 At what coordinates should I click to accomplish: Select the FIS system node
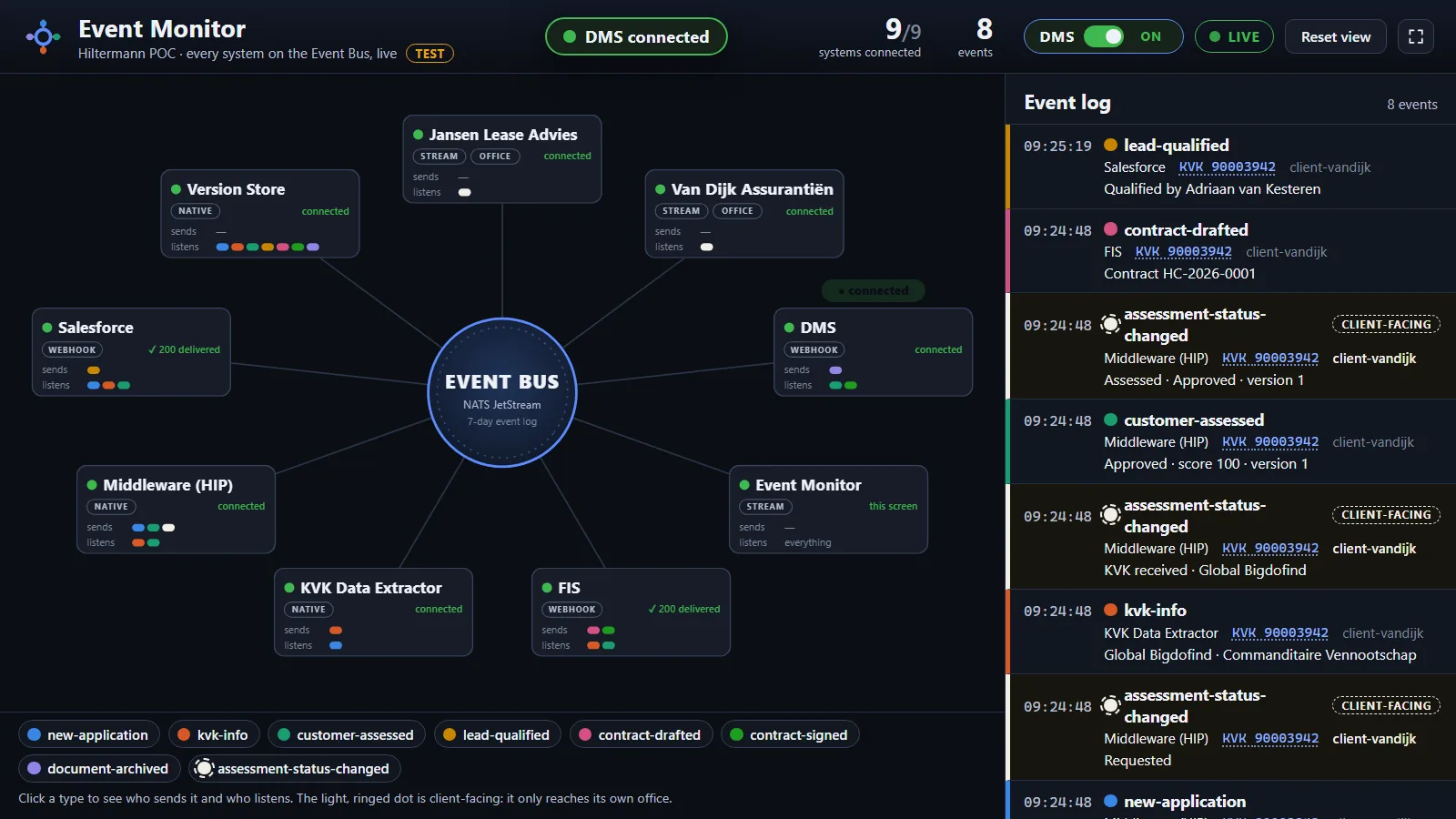click(631, 612)
